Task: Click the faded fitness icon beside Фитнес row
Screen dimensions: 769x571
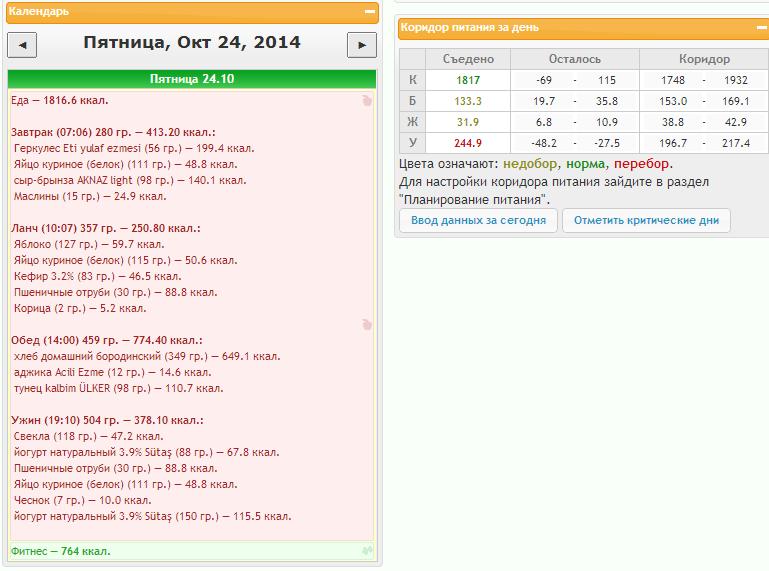Action: (x=367, y=551)
